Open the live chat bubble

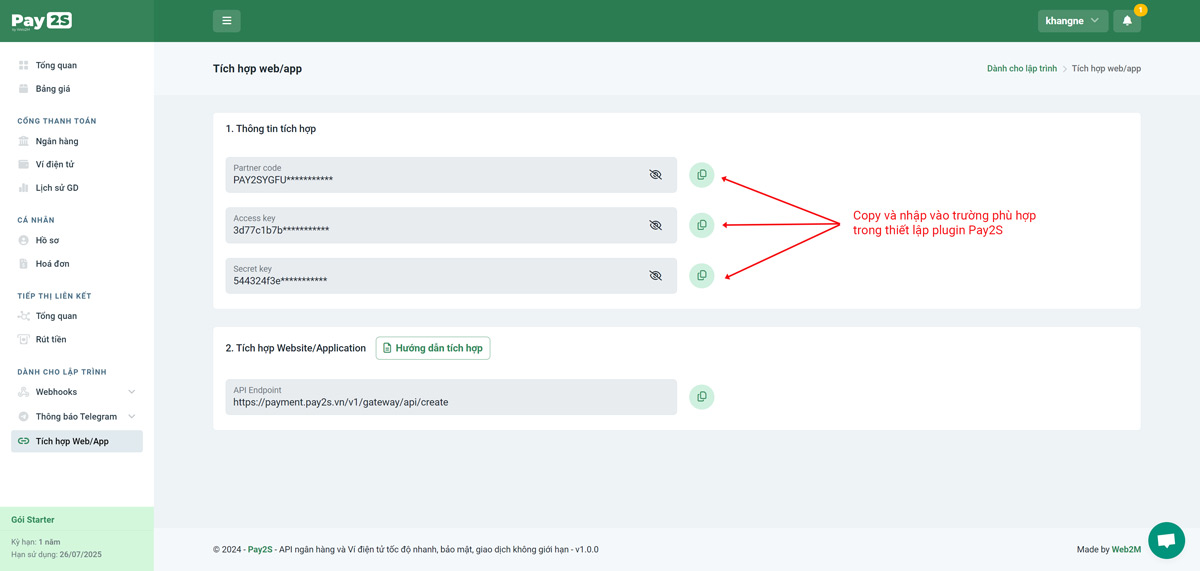click(x=1166, y=540)
